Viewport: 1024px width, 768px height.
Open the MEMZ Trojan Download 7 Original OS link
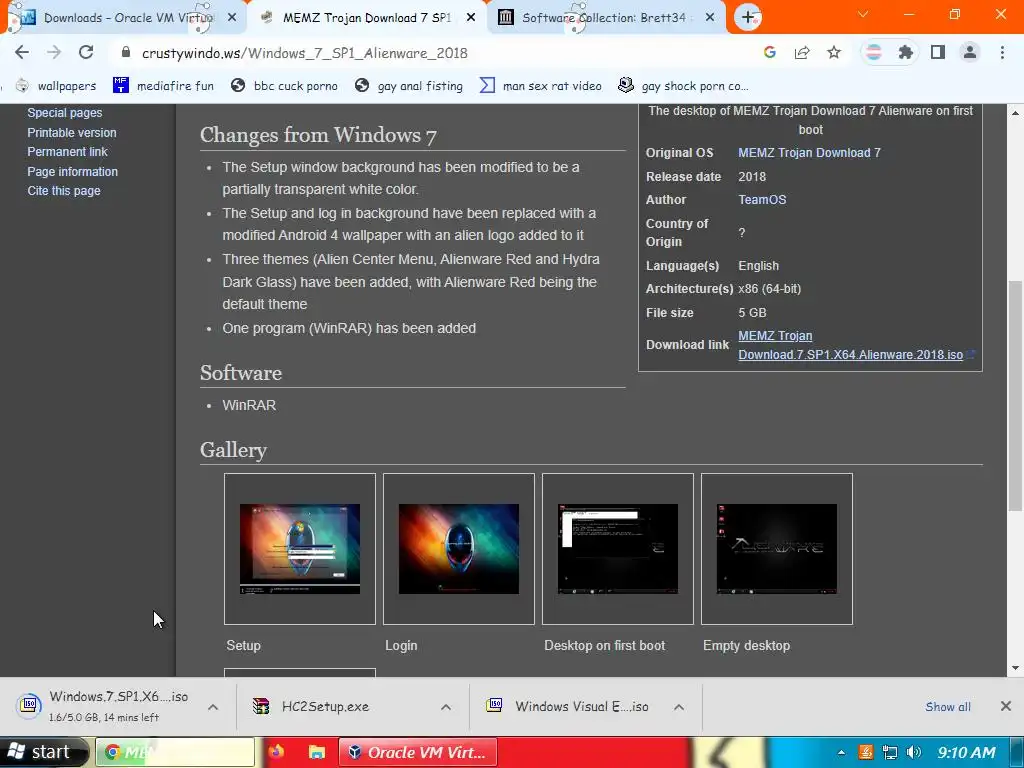point(809,153)
